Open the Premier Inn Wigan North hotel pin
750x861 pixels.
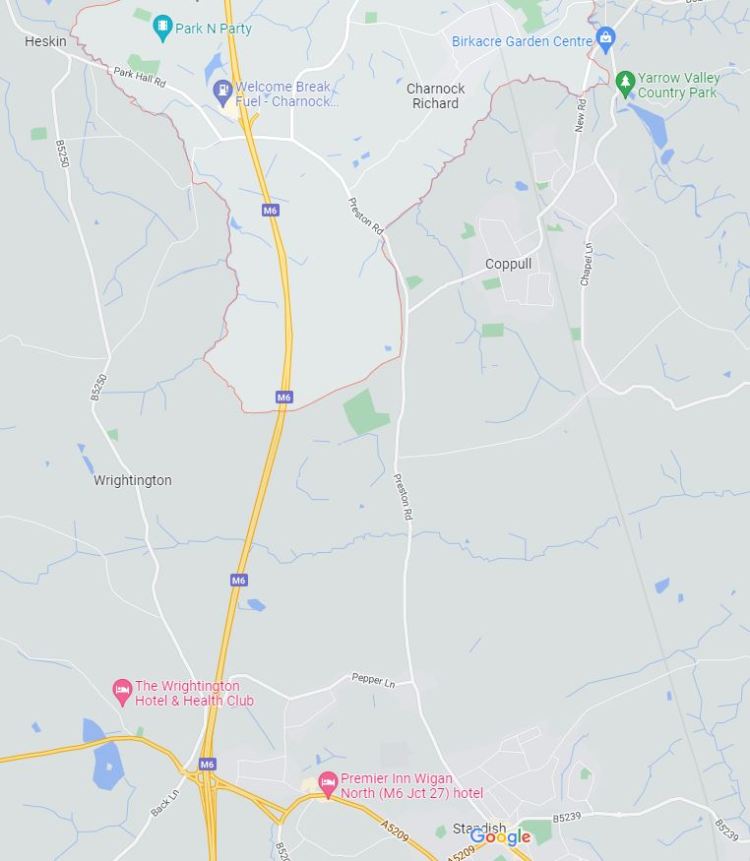[x=328, y=785]
